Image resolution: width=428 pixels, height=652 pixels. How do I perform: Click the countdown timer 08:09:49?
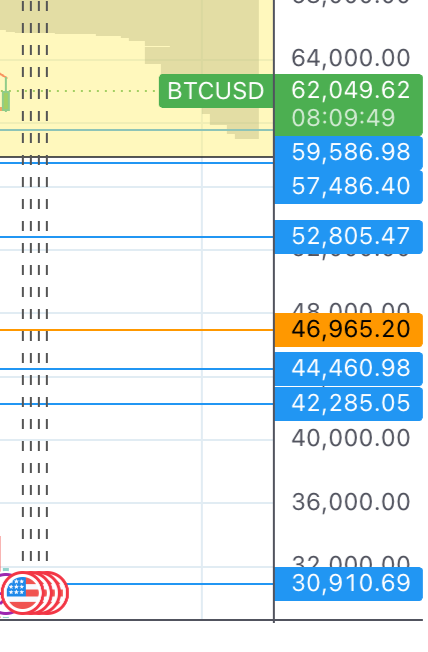point(343,118)
